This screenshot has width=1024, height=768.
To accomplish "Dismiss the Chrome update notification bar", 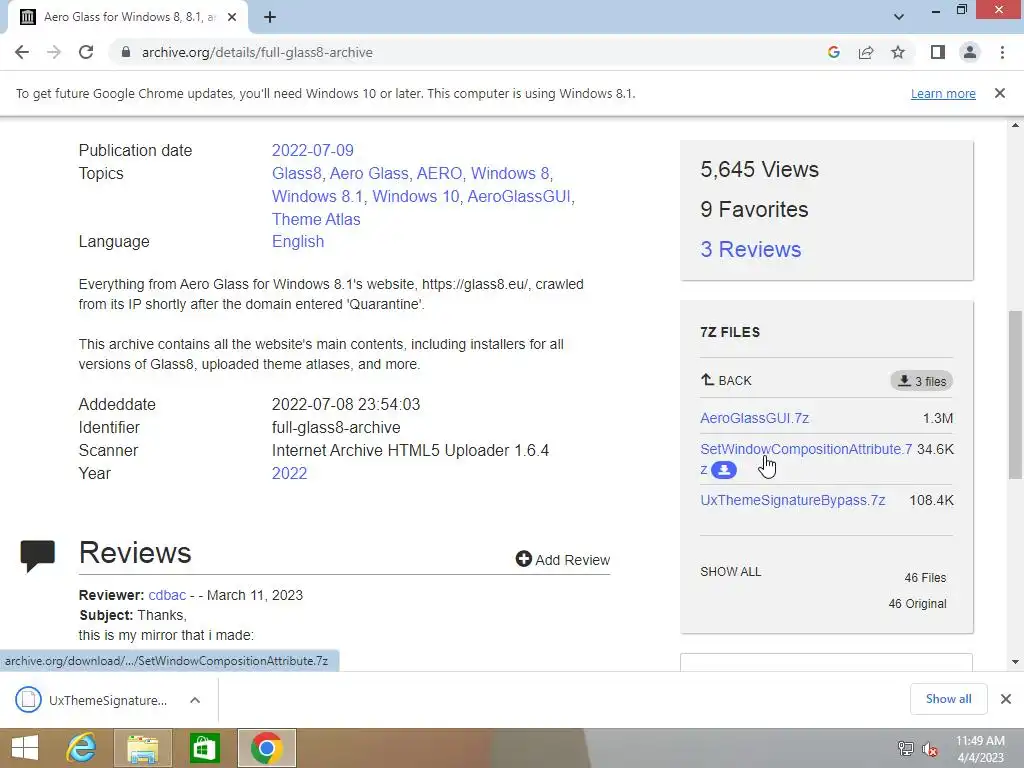I will click(999, 93).
